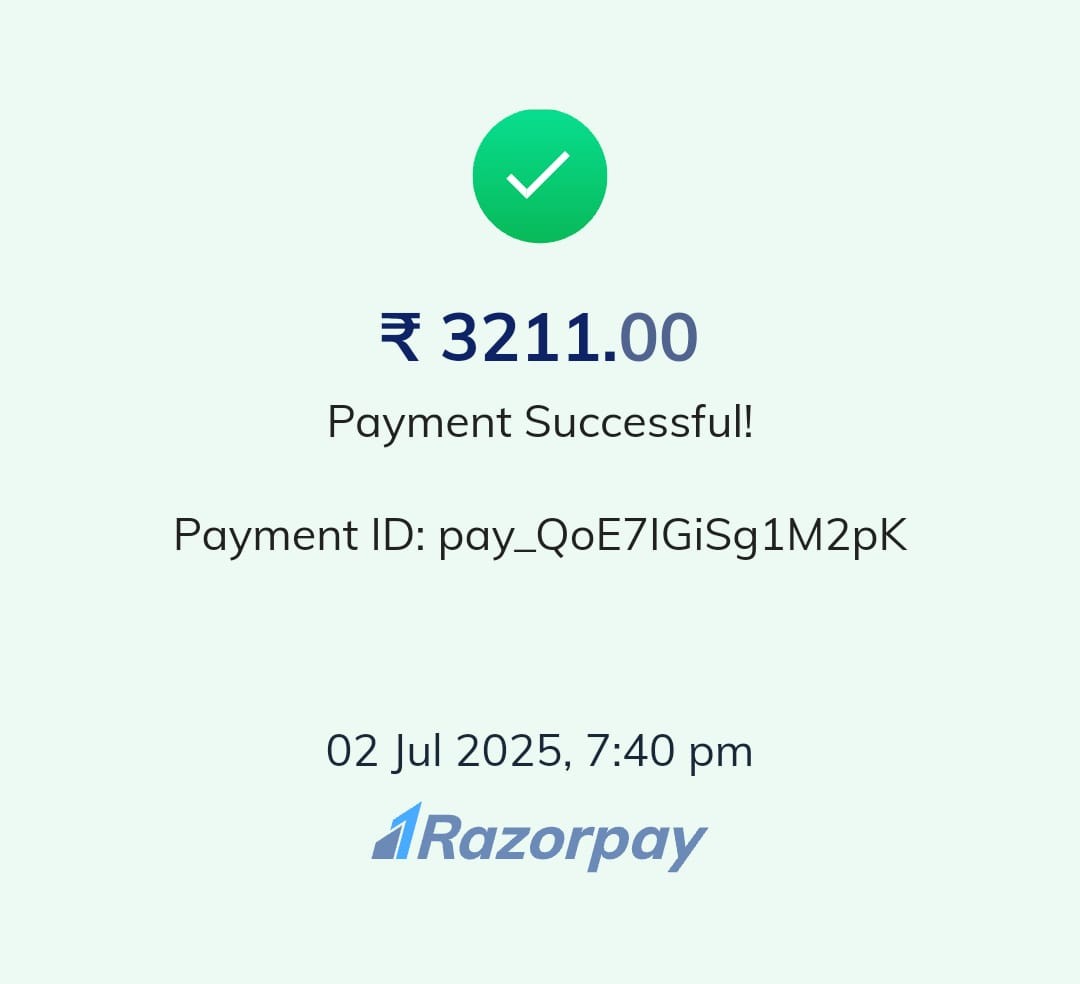The height and width of the screenshot is (984, 1080).
Task: Click the year 2025
Action: (x=510, y=751)
